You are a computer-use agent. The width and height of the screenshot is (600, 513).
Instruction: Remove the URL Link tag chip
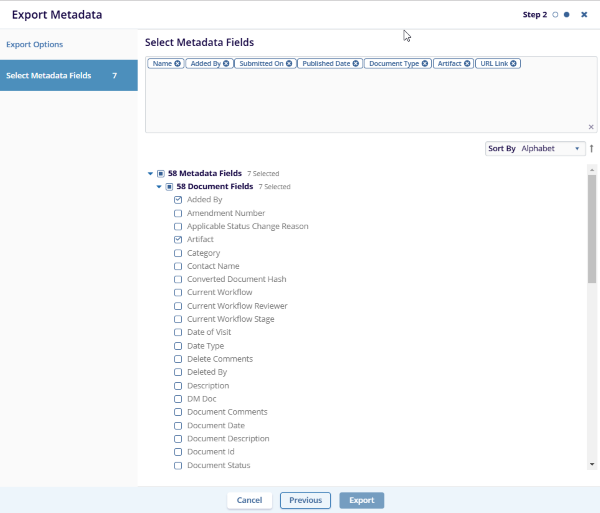[514, 64]
